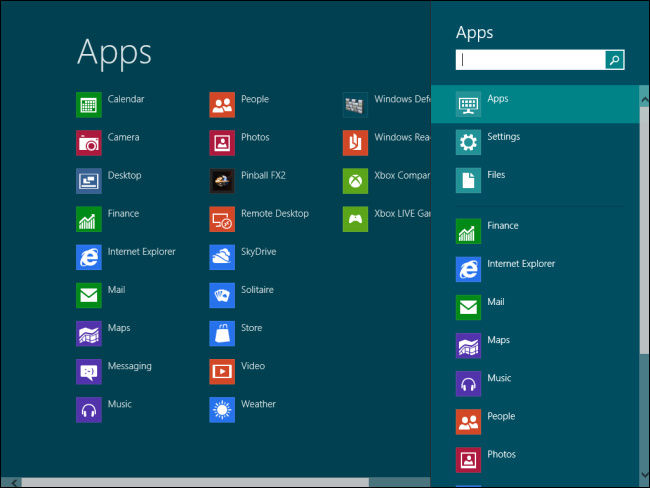Open the Store app icon
This screenshot has height=488, width=650.
(222, 334)
